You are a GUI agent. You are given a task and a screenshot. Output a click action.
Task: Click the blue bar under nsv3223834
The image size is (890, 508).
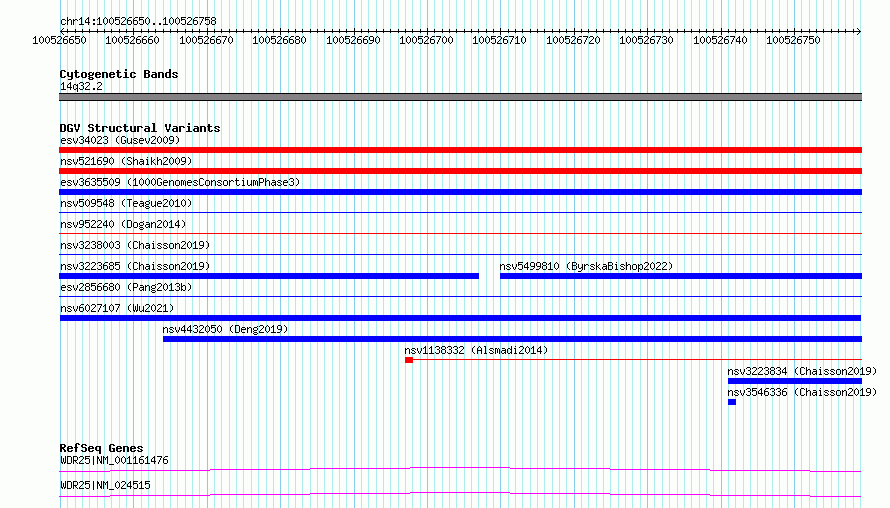pos(795,381)
